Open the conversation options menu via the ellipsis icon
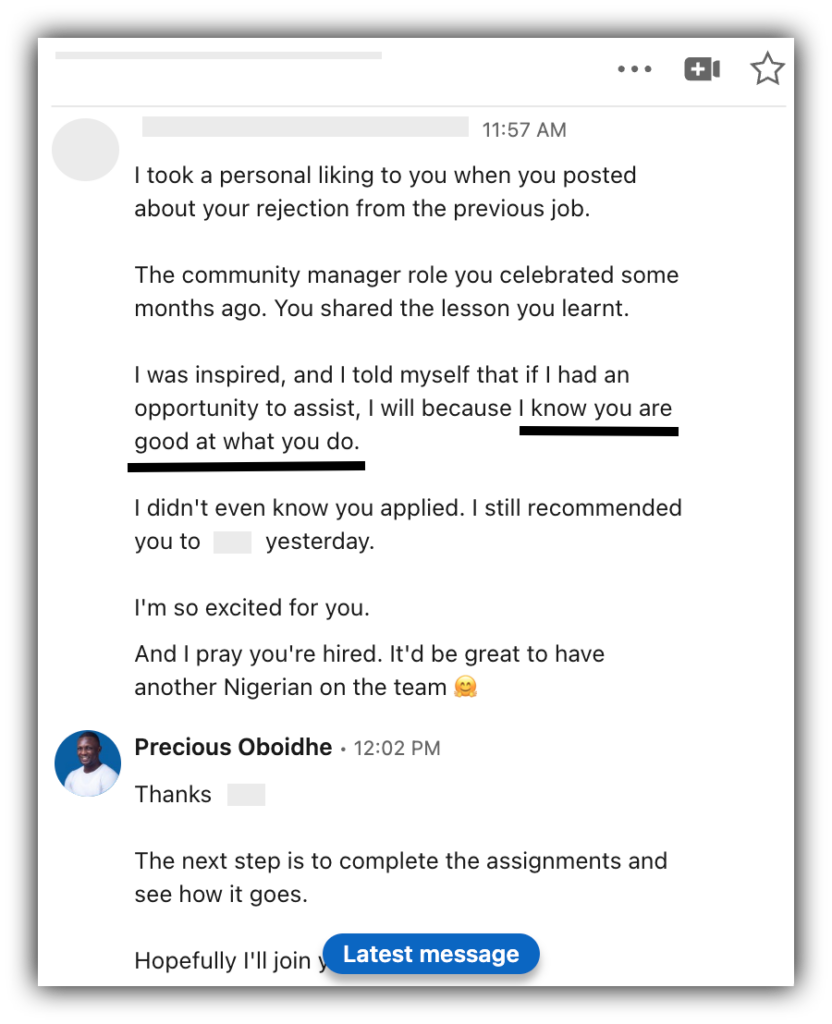The width and height of the screenshot is (832, 1024). point(634,68)
